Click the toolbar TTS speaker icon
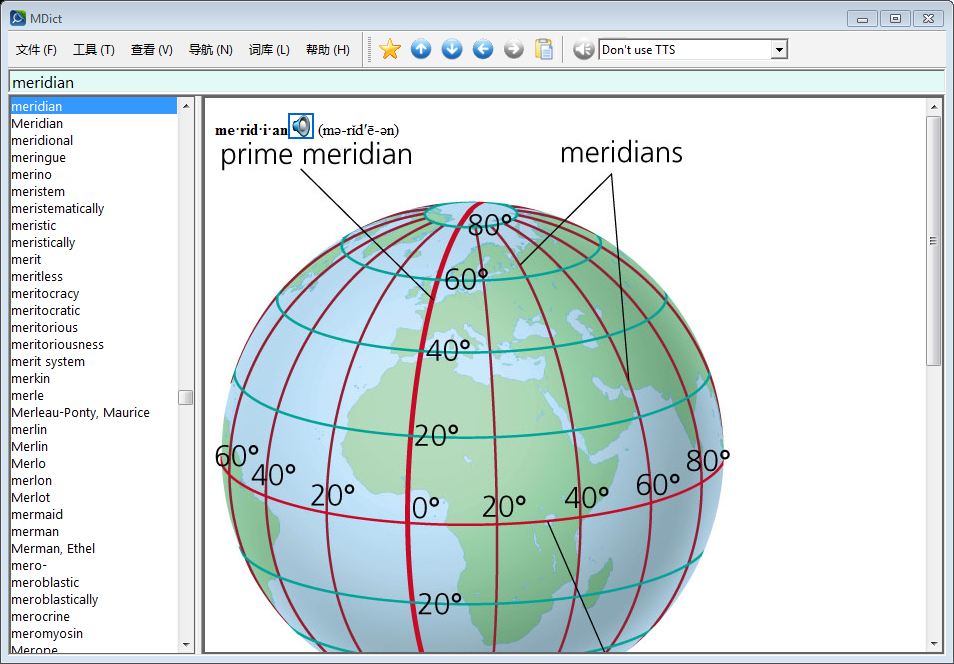 coord(584,49)
